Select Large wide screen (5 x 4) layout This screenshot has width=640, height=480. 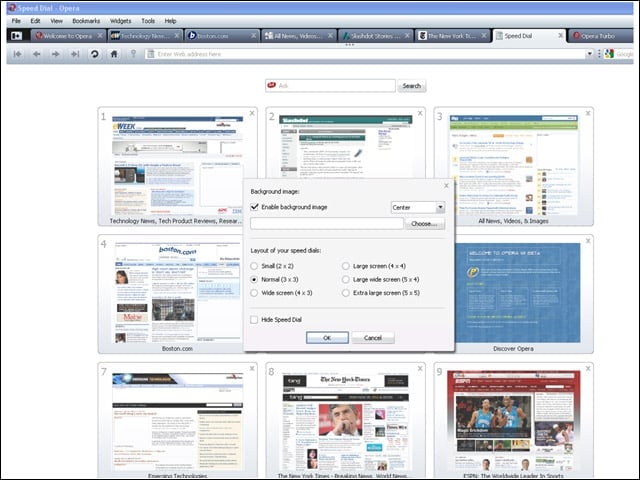coord(346,280)
